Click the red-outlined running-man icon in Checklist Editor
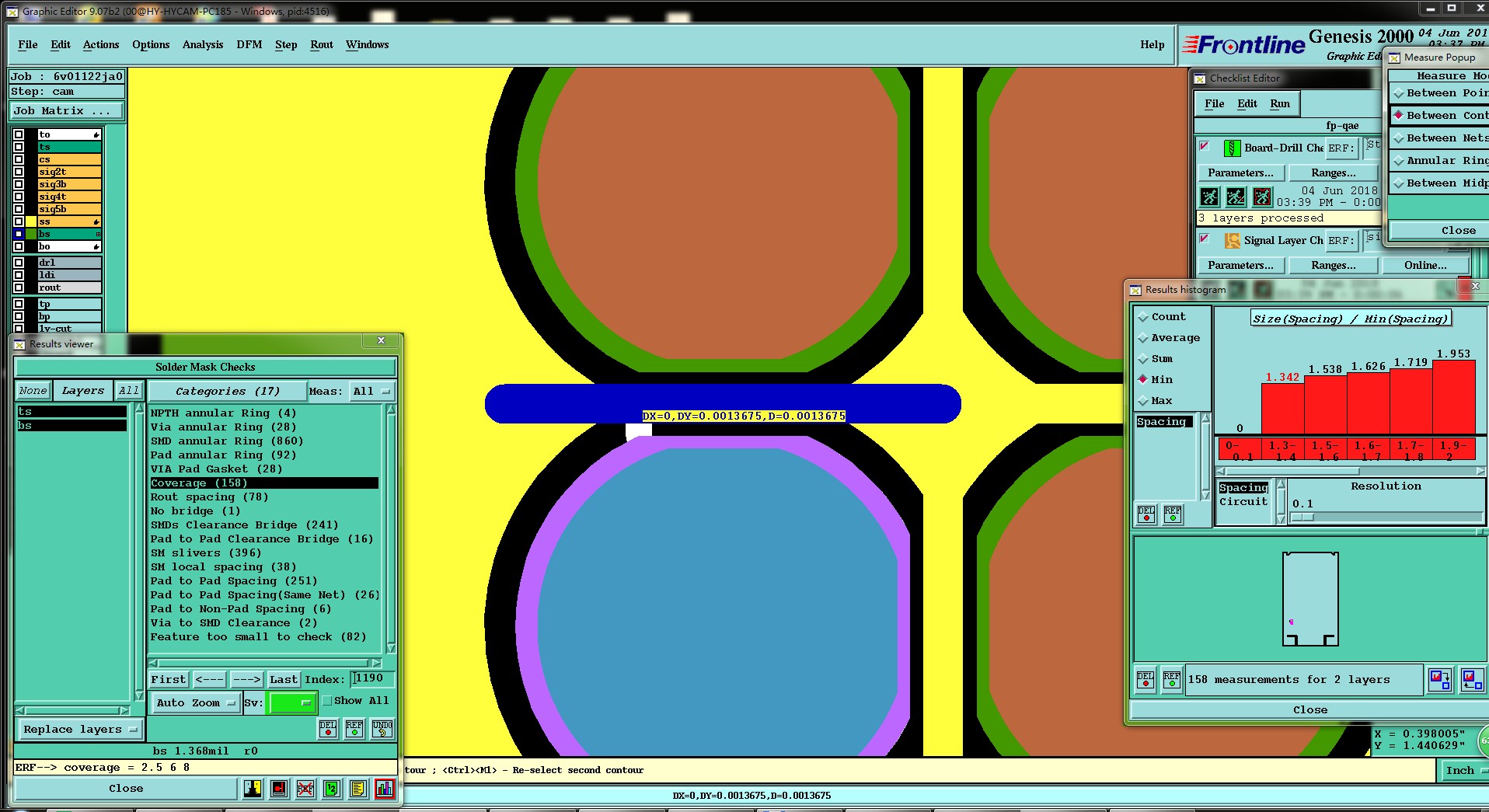1489x812 pixels. tap(1263, 197)
